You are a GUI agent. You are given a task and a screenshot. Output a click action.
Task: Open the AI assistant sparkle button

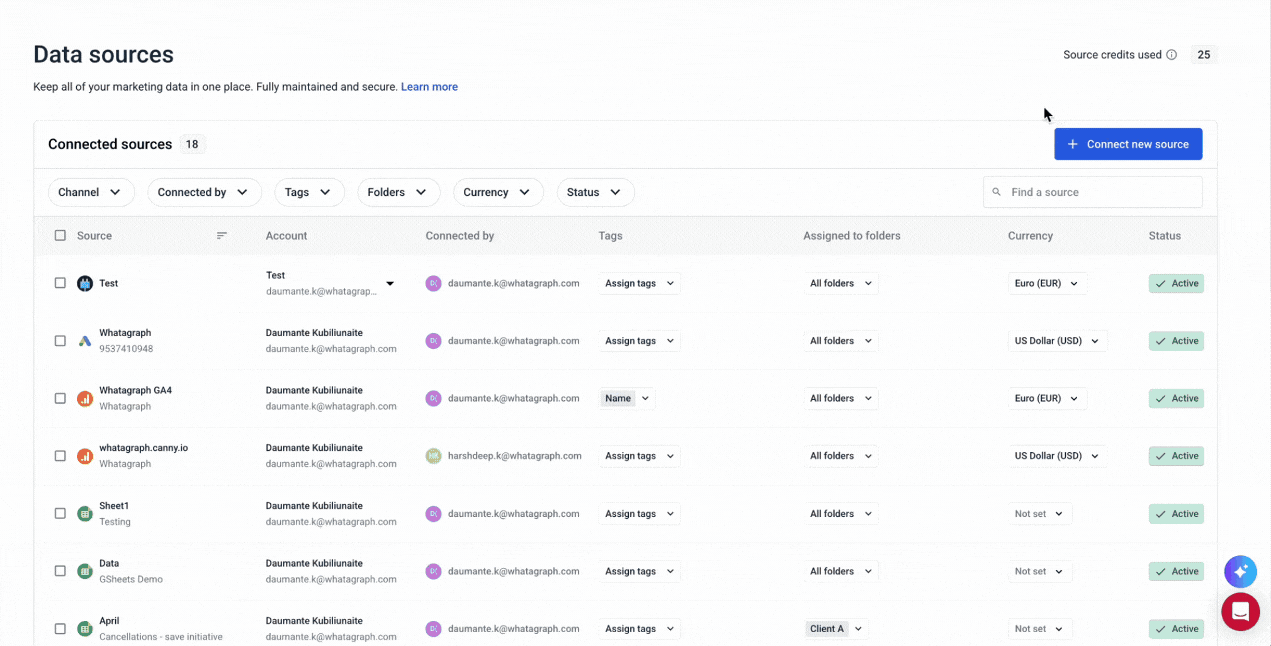point(1240,572)
